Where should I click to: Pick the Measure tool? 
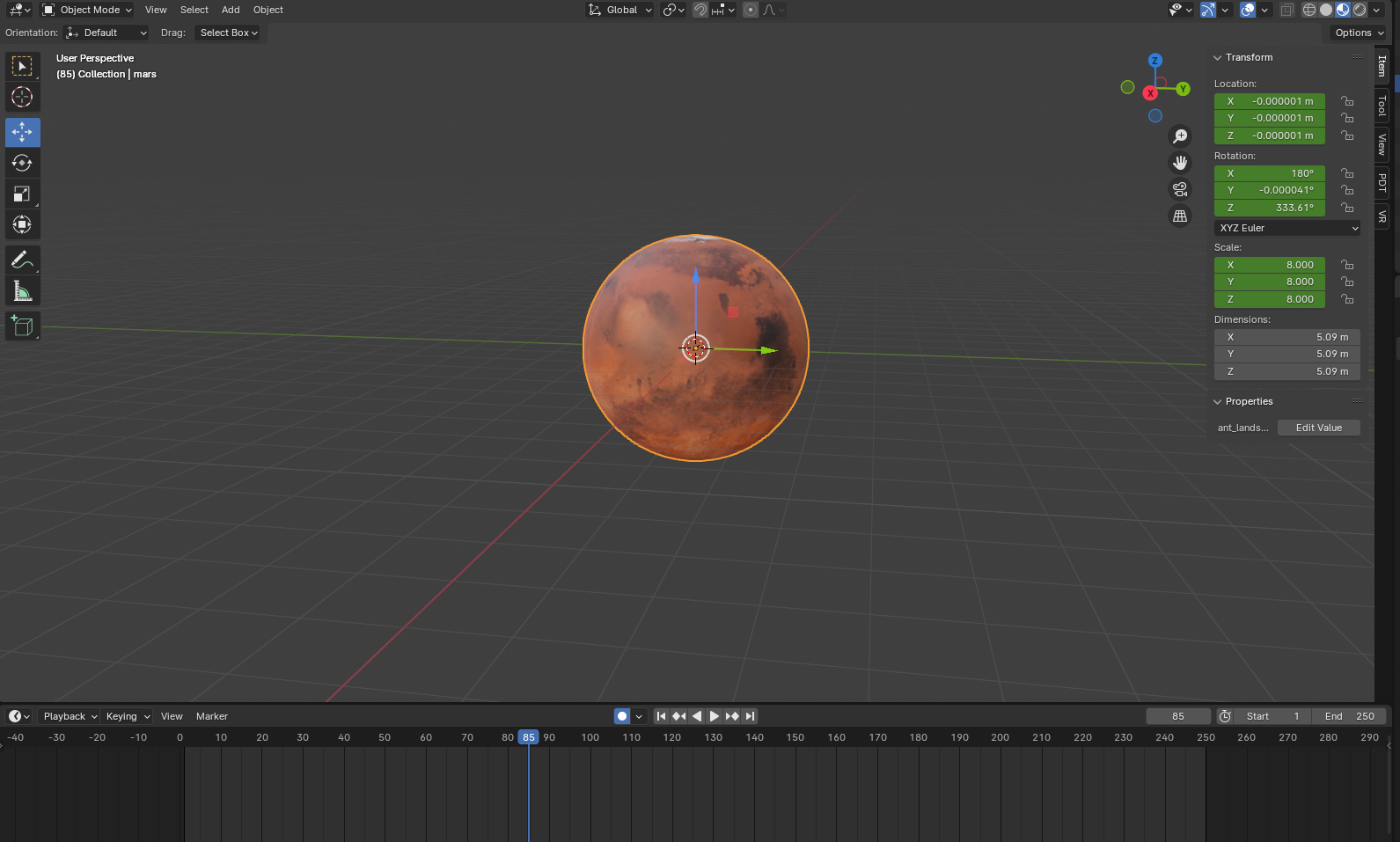click(x=22, y=291)
